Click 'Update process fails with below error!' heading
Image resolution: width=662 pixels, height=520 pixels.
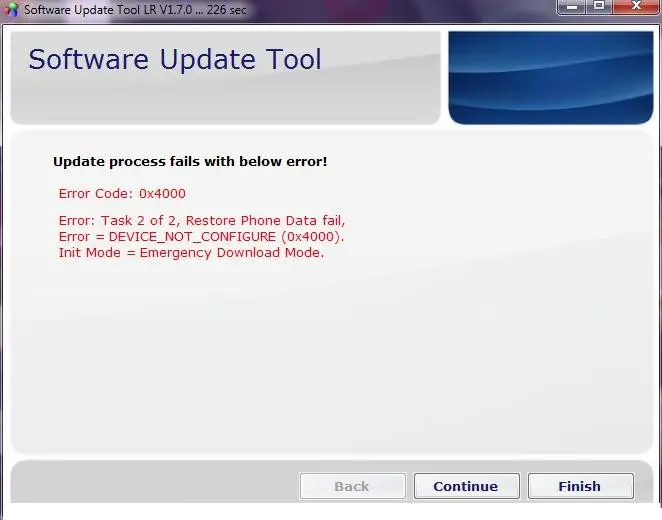[190, 162]
